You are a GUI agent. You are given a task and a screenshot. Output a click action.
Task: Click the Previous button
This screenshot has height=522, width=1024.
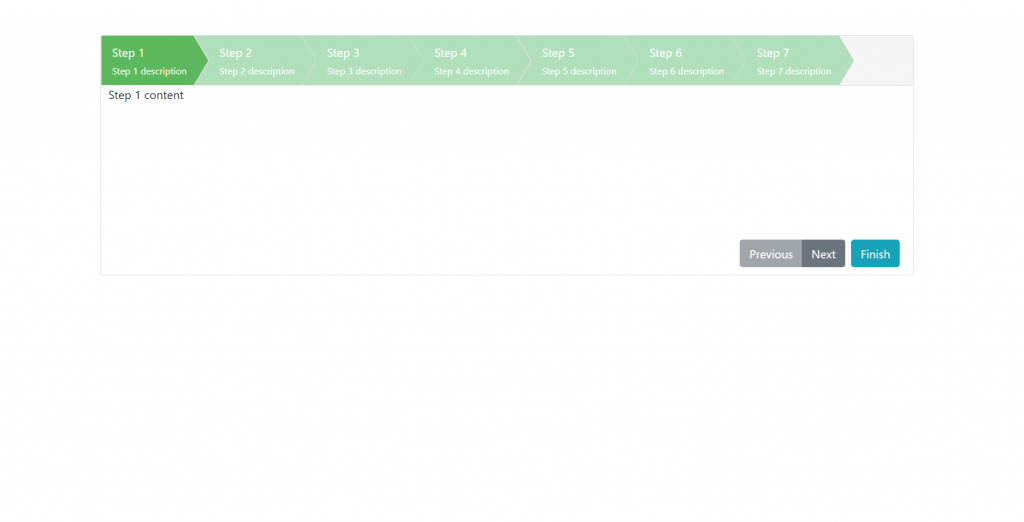[x=770, y=254]
